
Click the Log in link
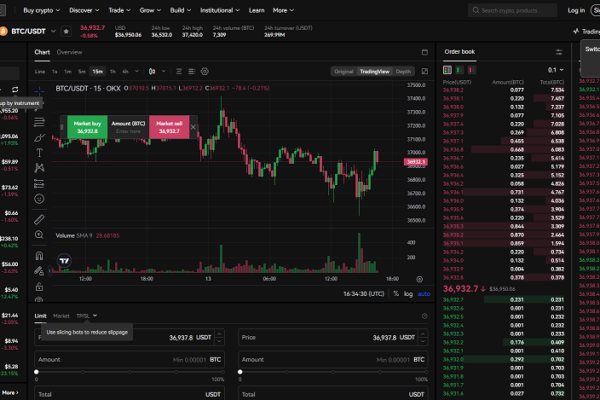tap(576, 10)
